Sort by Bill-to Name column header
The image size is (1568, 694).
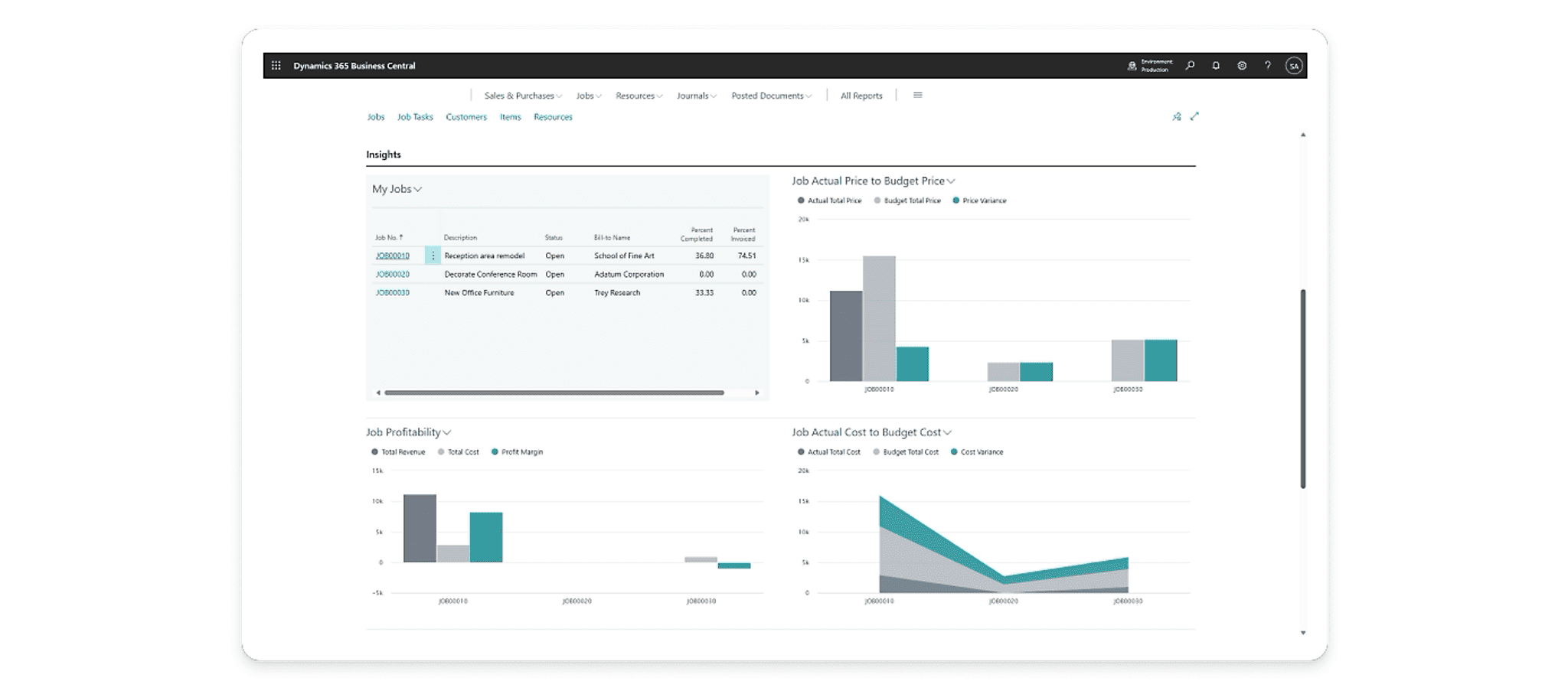[x=612, y=238]
